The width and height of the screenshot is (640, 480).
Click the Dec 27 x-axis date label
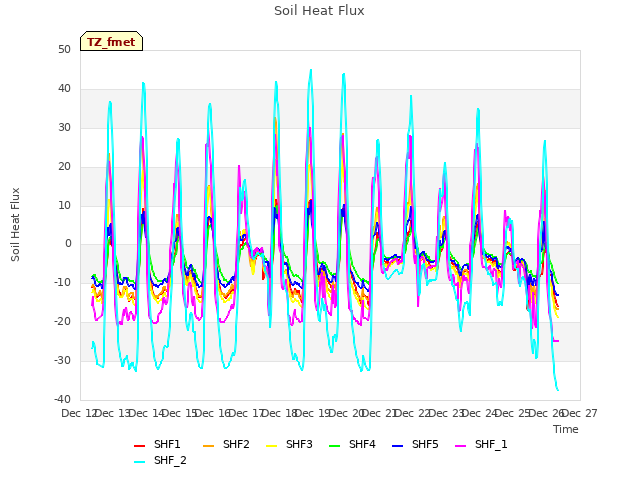point(580,413)
